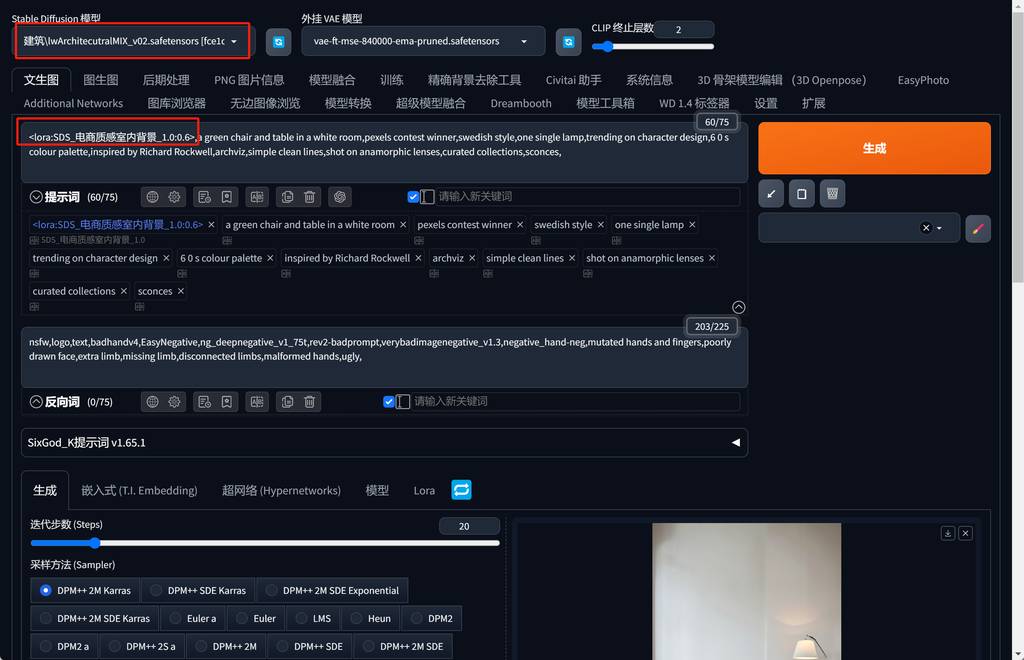This screenshot has width=1024, height=660.
Task: Open the 嵌入式 (T.I. Embedding) tab
Action: click(139, 490)
